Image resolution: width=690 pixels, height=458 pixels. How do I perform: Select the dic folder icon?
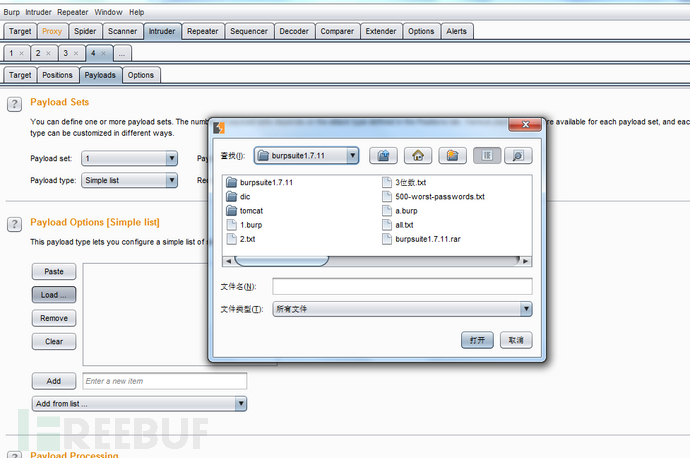(231, 196)
